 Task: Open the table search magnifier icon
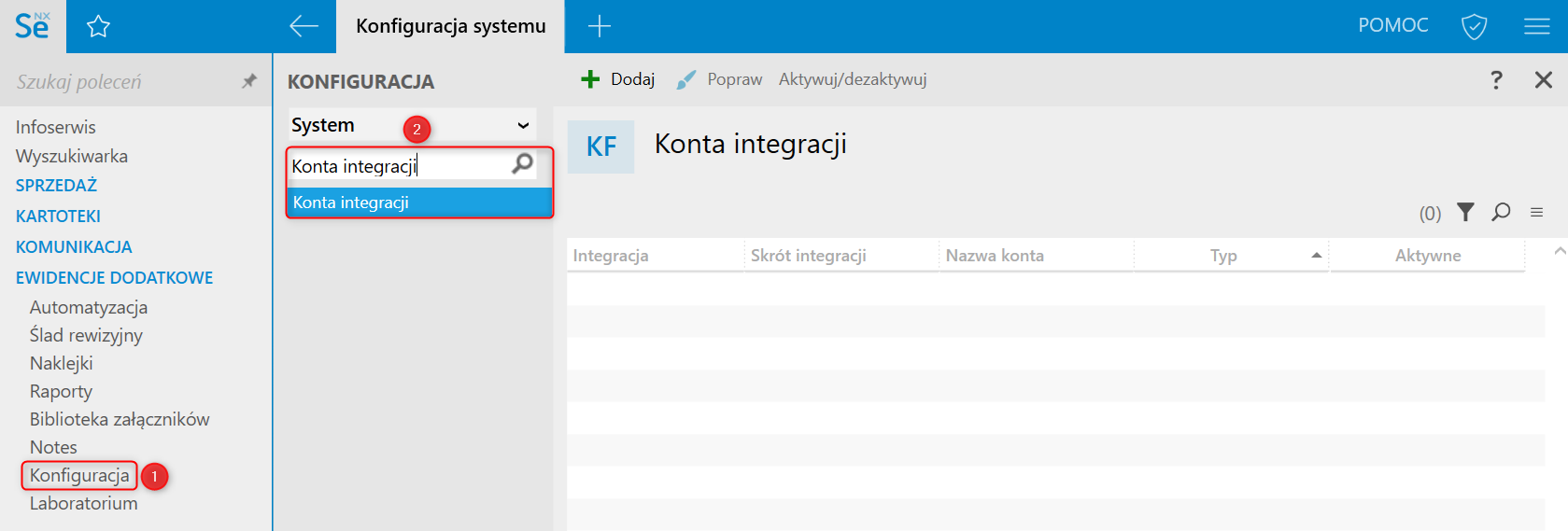[1501, 213]
